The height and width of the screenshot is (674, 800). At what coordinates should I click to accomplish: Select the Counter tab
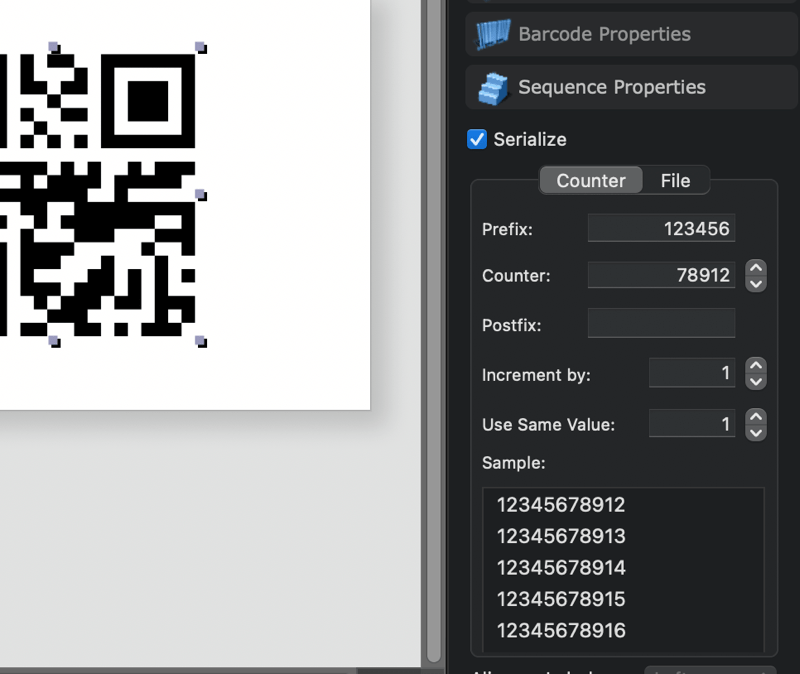point(590,180)
